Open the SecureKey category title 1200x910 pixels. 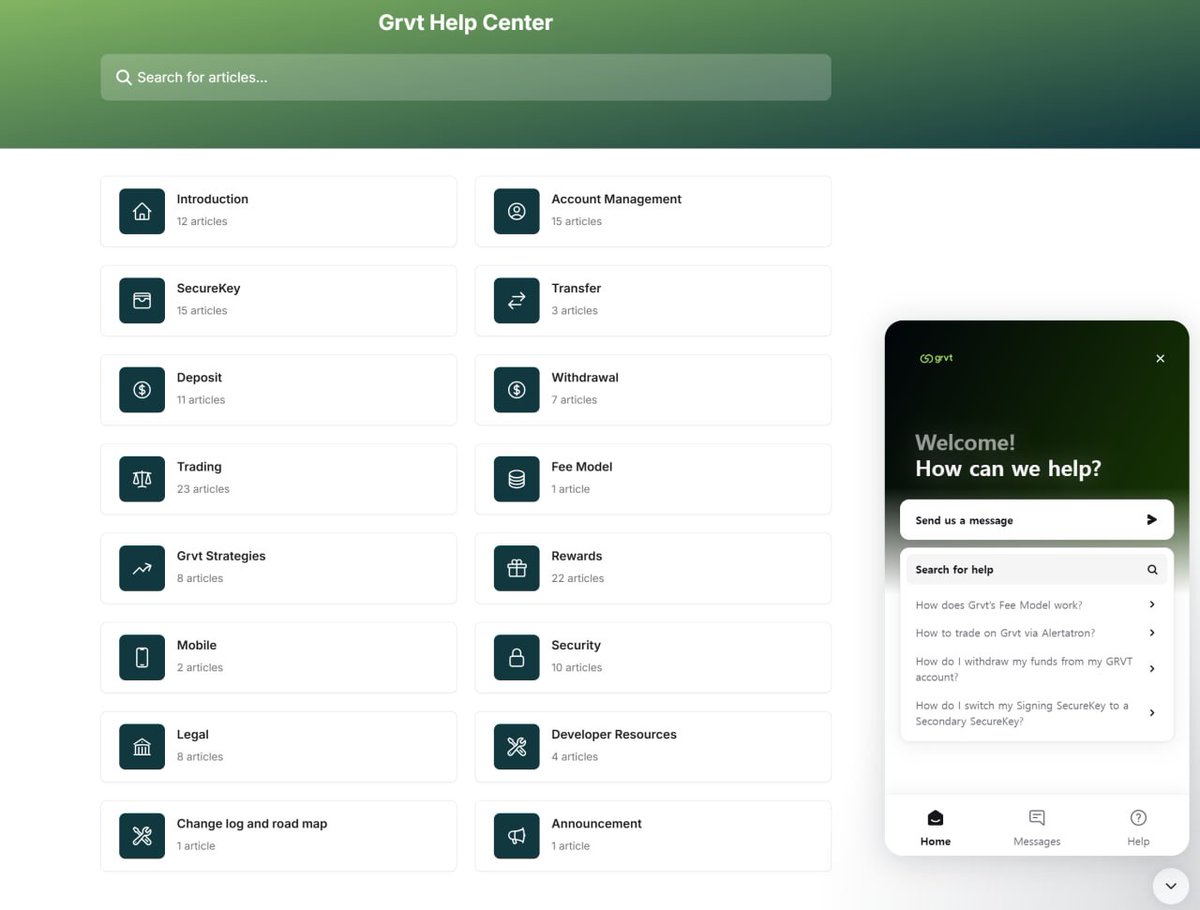(208, 288)
